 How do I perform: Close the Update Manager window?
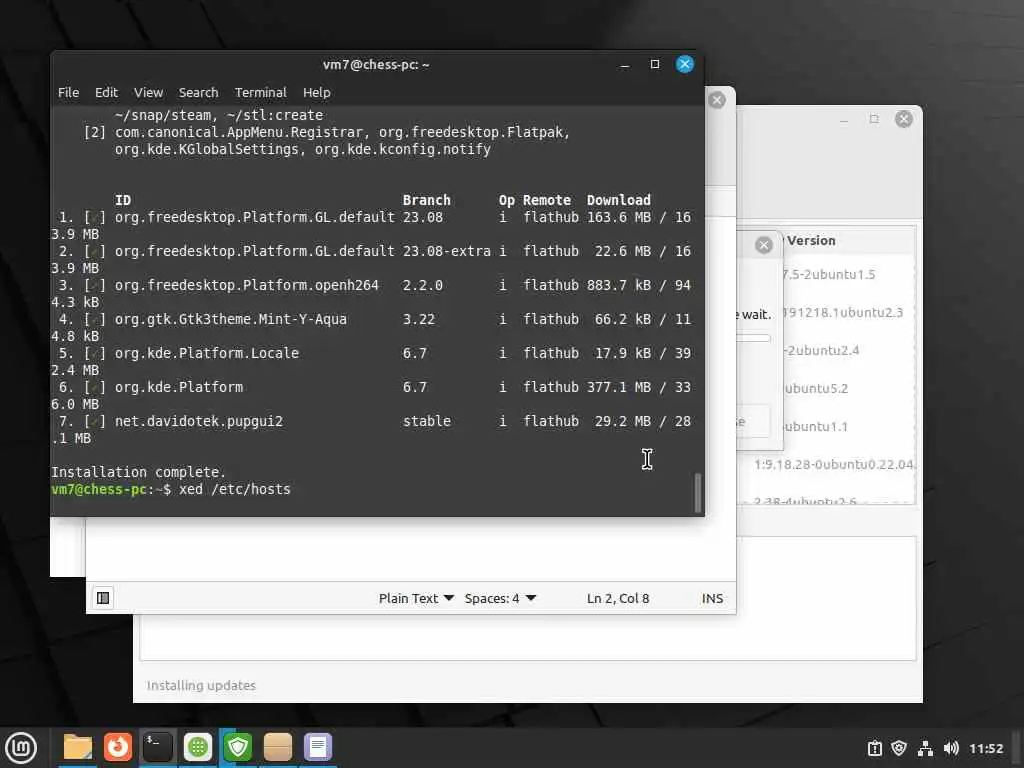tap(904, 119)
